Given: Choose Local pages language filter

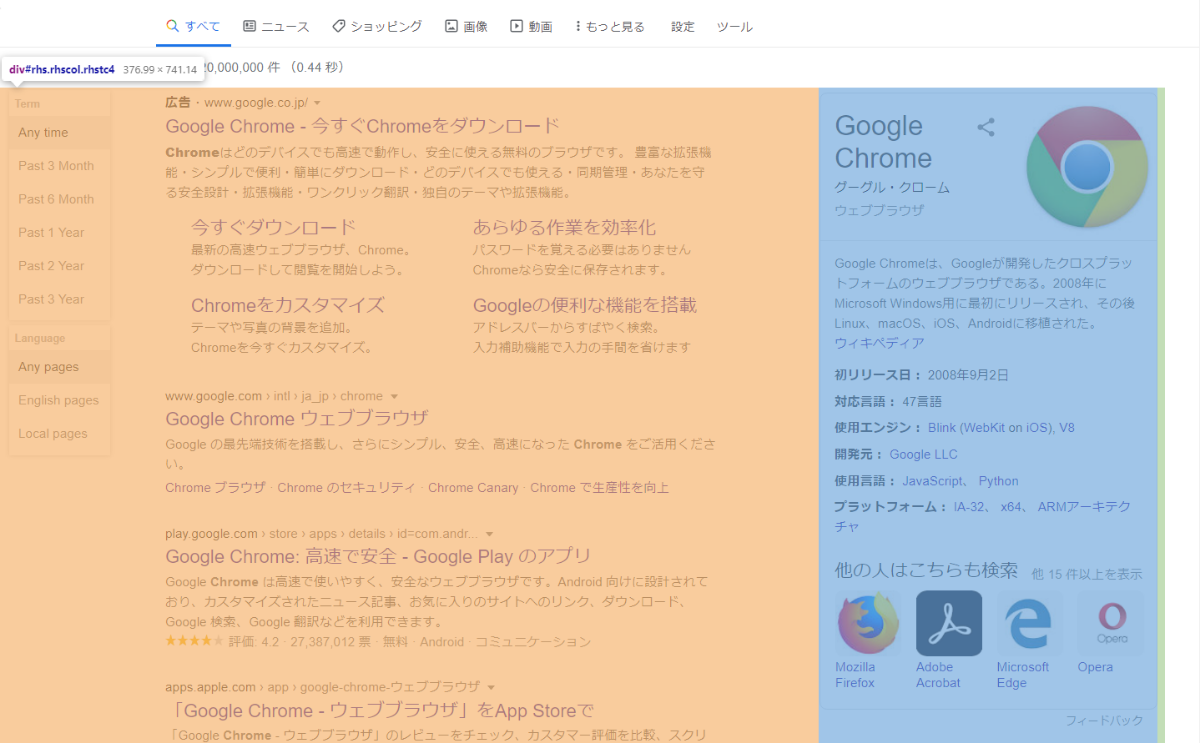Looking at the screenshot, I should pos(60,433).
